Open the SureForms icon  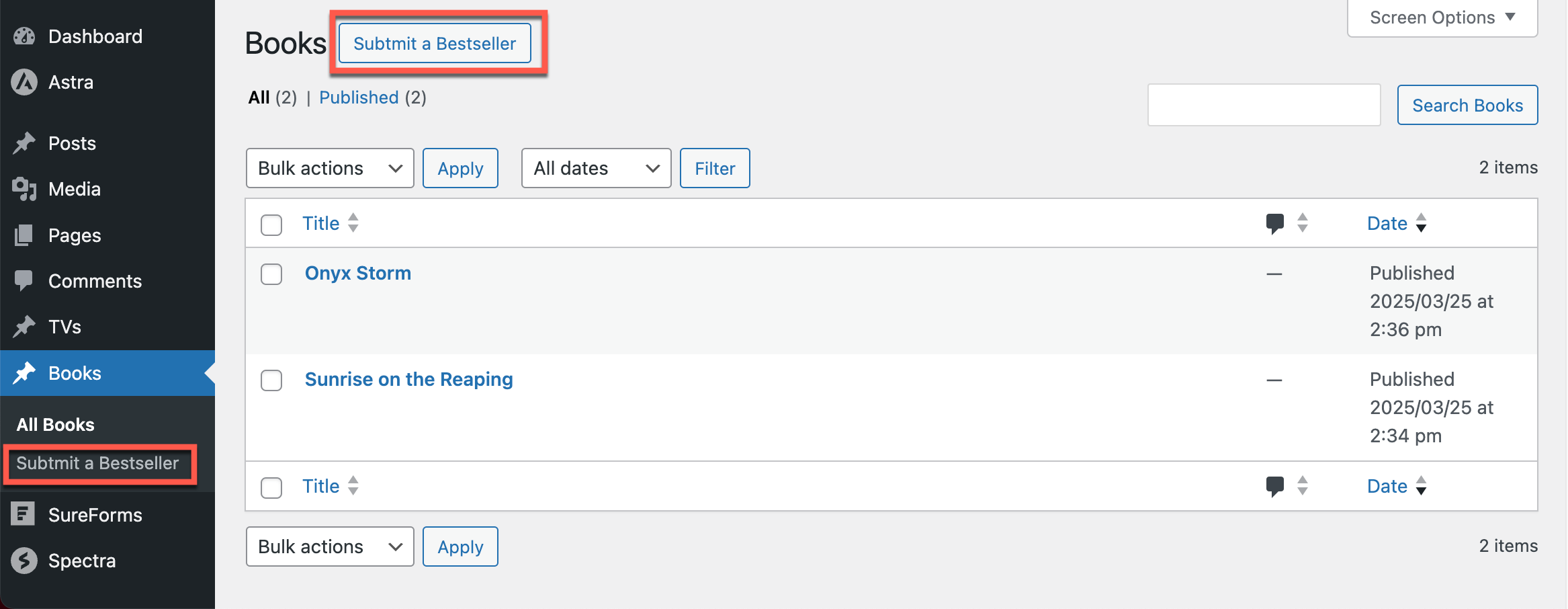(23, 514)
